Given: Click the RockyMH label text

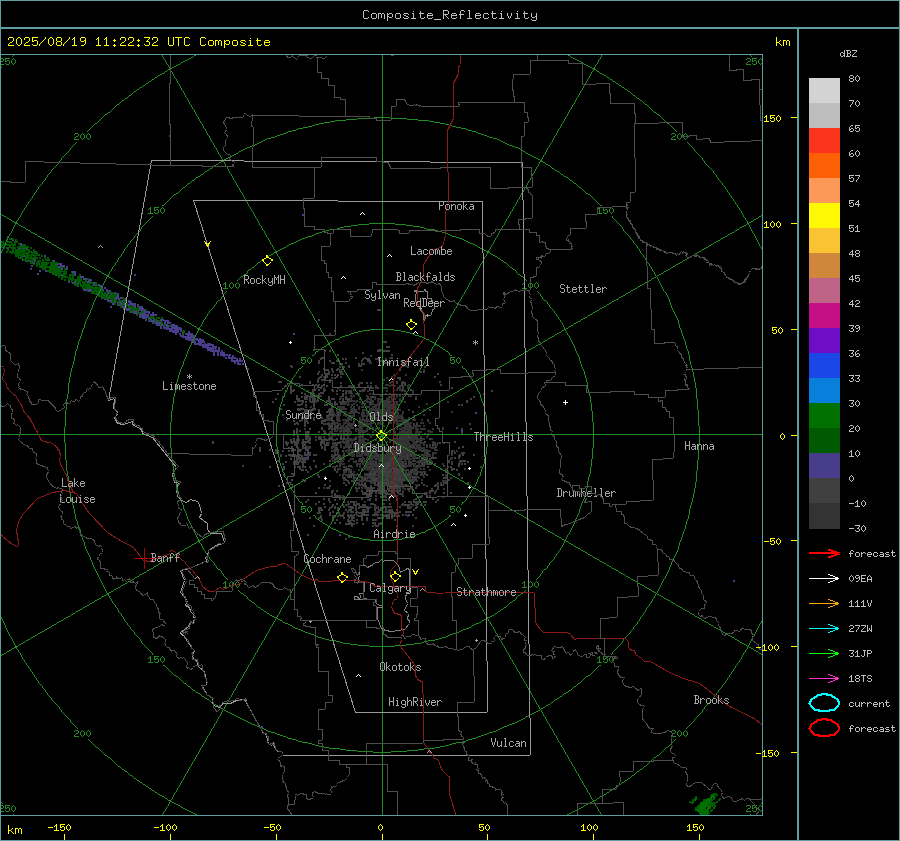Looking at the screenshot, I should [x=264, y=280].
